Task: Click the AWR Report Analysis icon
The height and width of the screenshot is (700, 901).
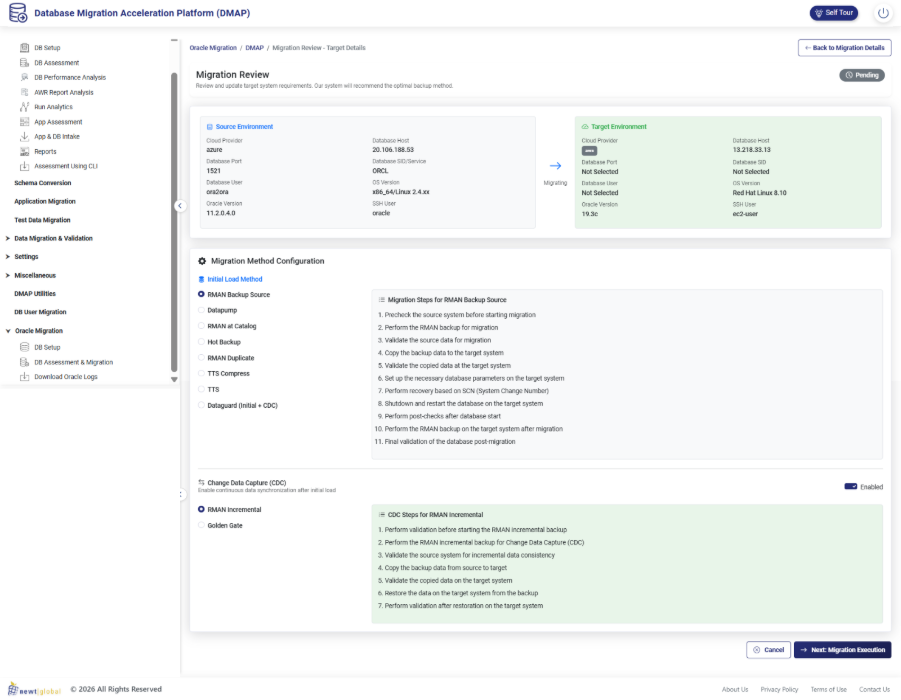Action: (25, 92)
